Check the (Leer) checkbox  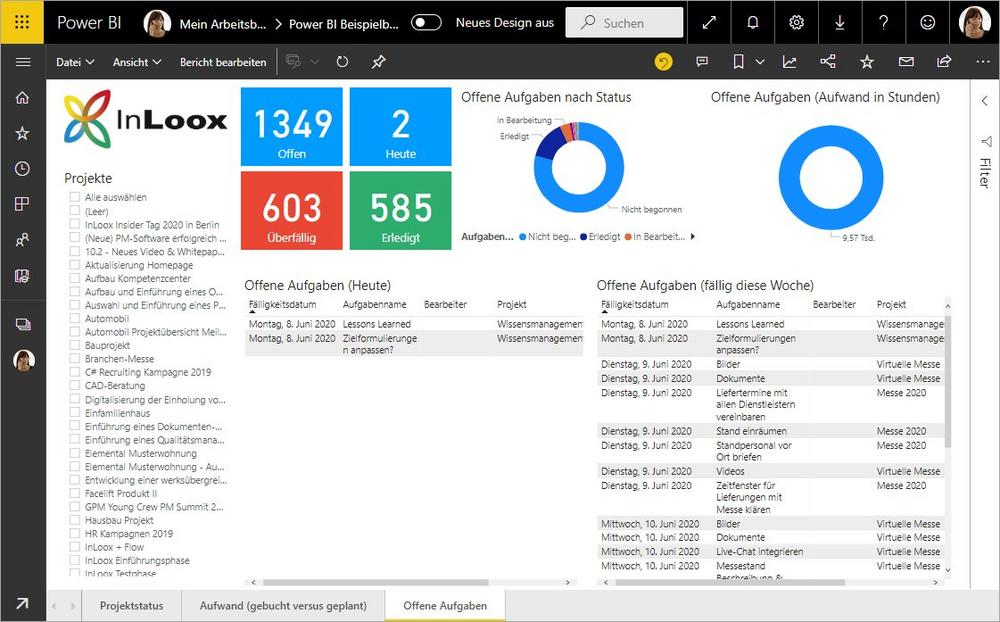click(75, 211)
